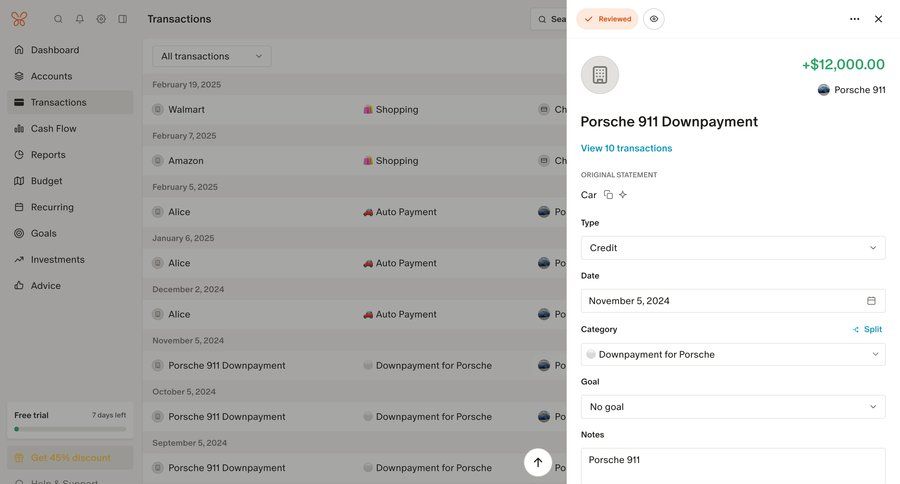Click the Porsche 911 Downpayment title
This screenshot has width=900, height=484.
pos(669,122)
